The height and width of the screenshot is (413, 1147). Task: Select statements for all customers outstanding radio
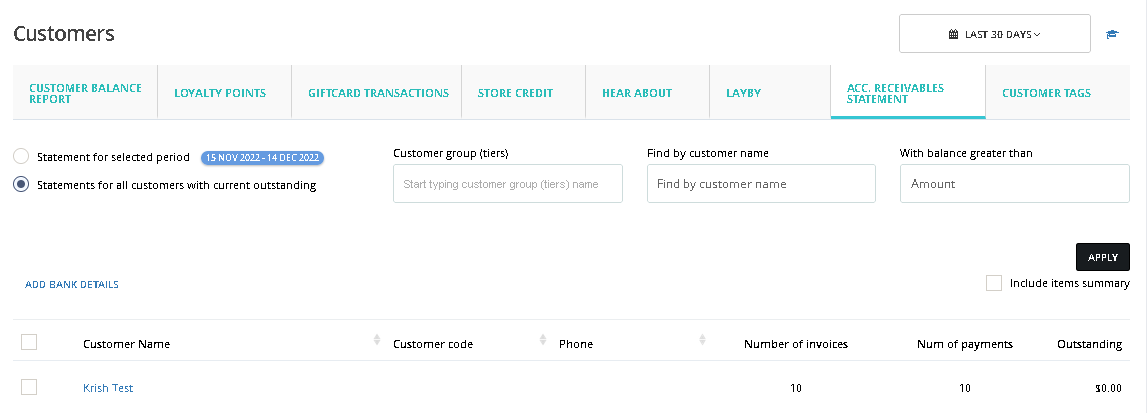pyautogui.click(x=21, y=185)
